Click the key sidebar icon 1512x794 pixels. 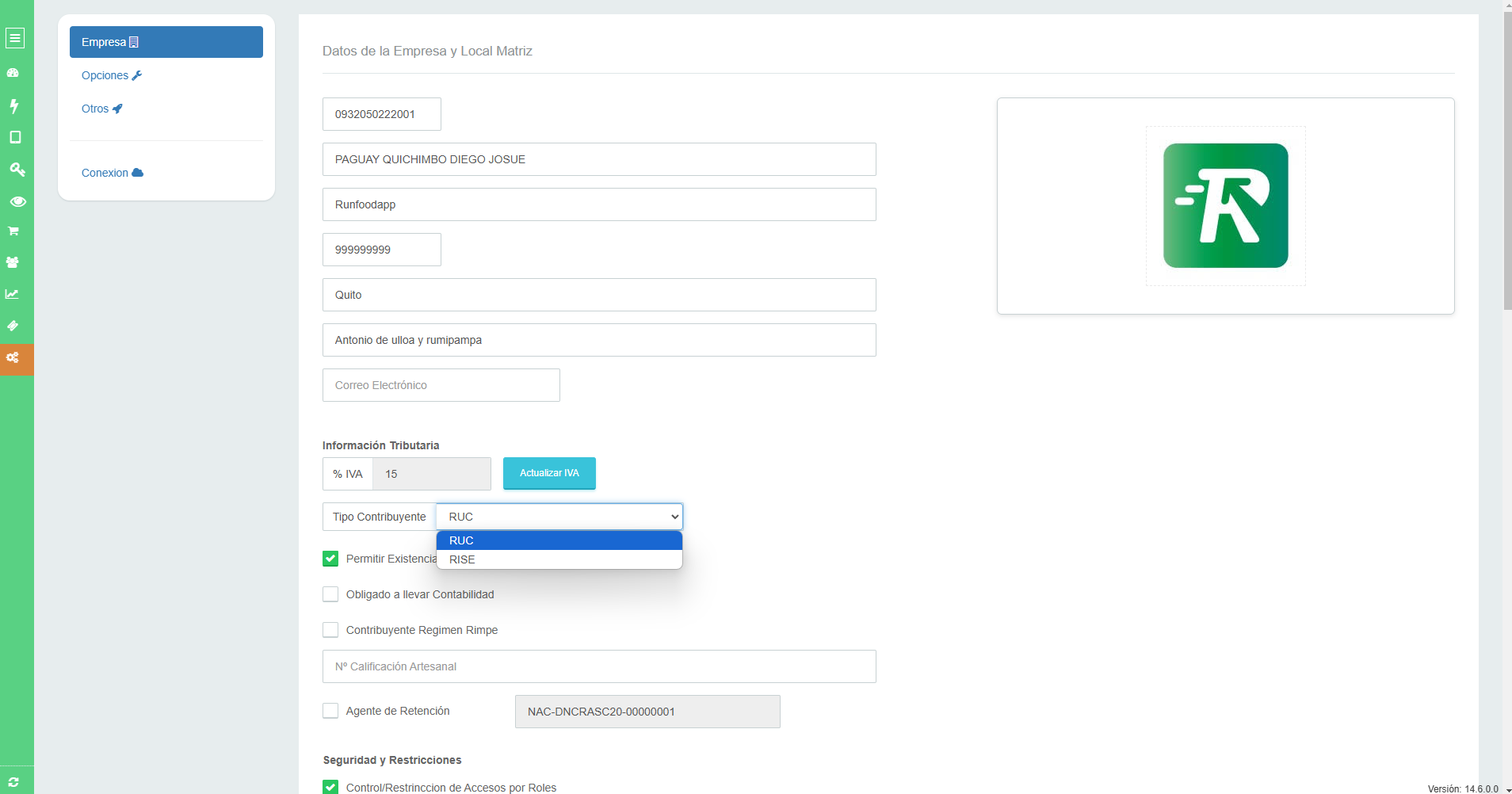(17, 169)
